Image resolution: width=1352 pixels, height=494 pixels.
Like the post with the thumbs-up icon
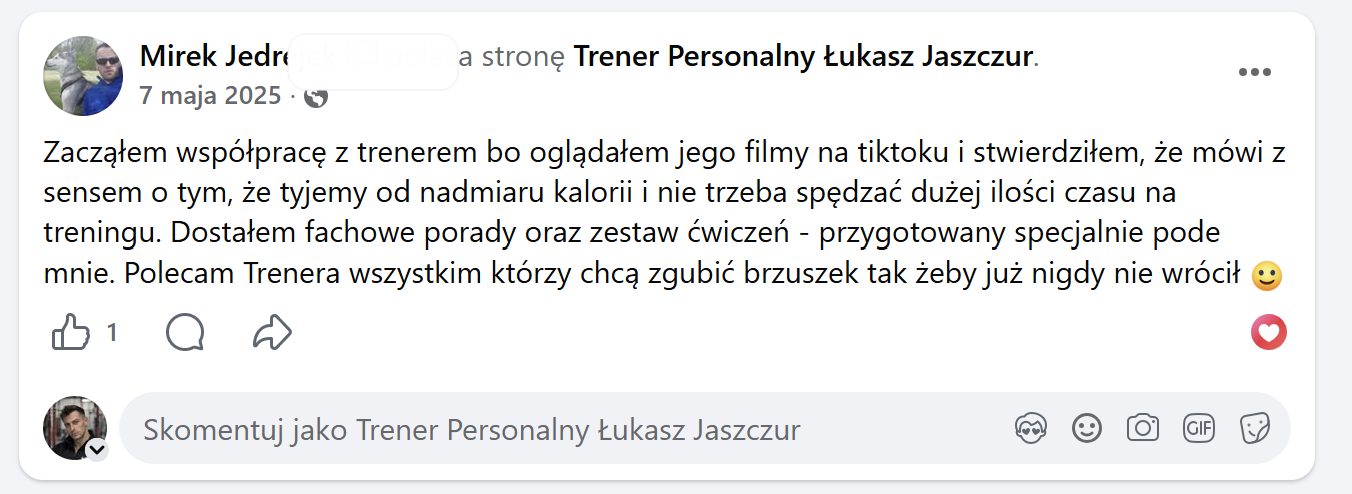tap(71, 332)
